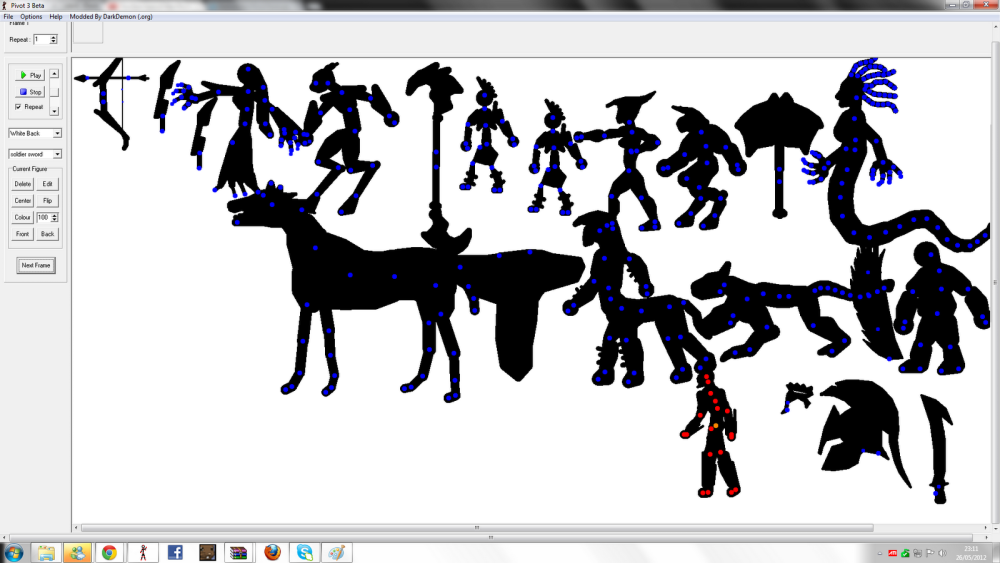Bring figure to Front
The height and width of the screenshot is (563, 1000).
click(x=22, y=234)
